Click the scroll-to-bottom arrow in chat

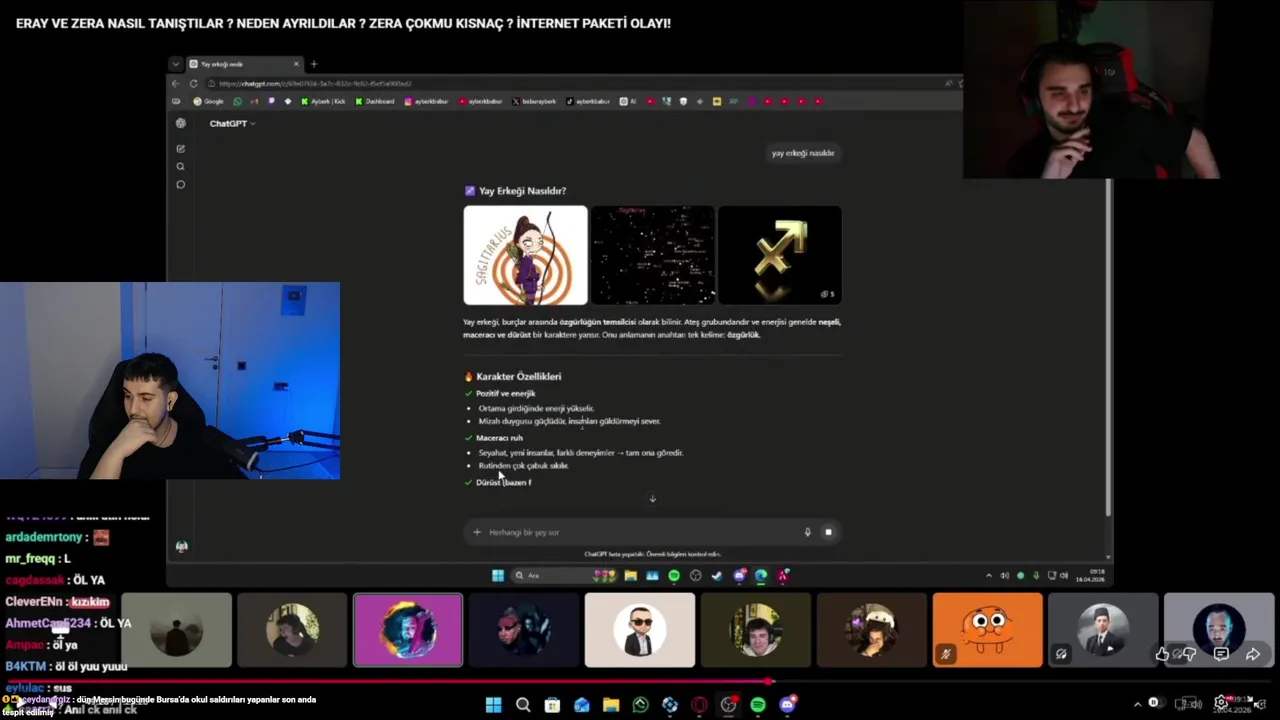(652, 498)
